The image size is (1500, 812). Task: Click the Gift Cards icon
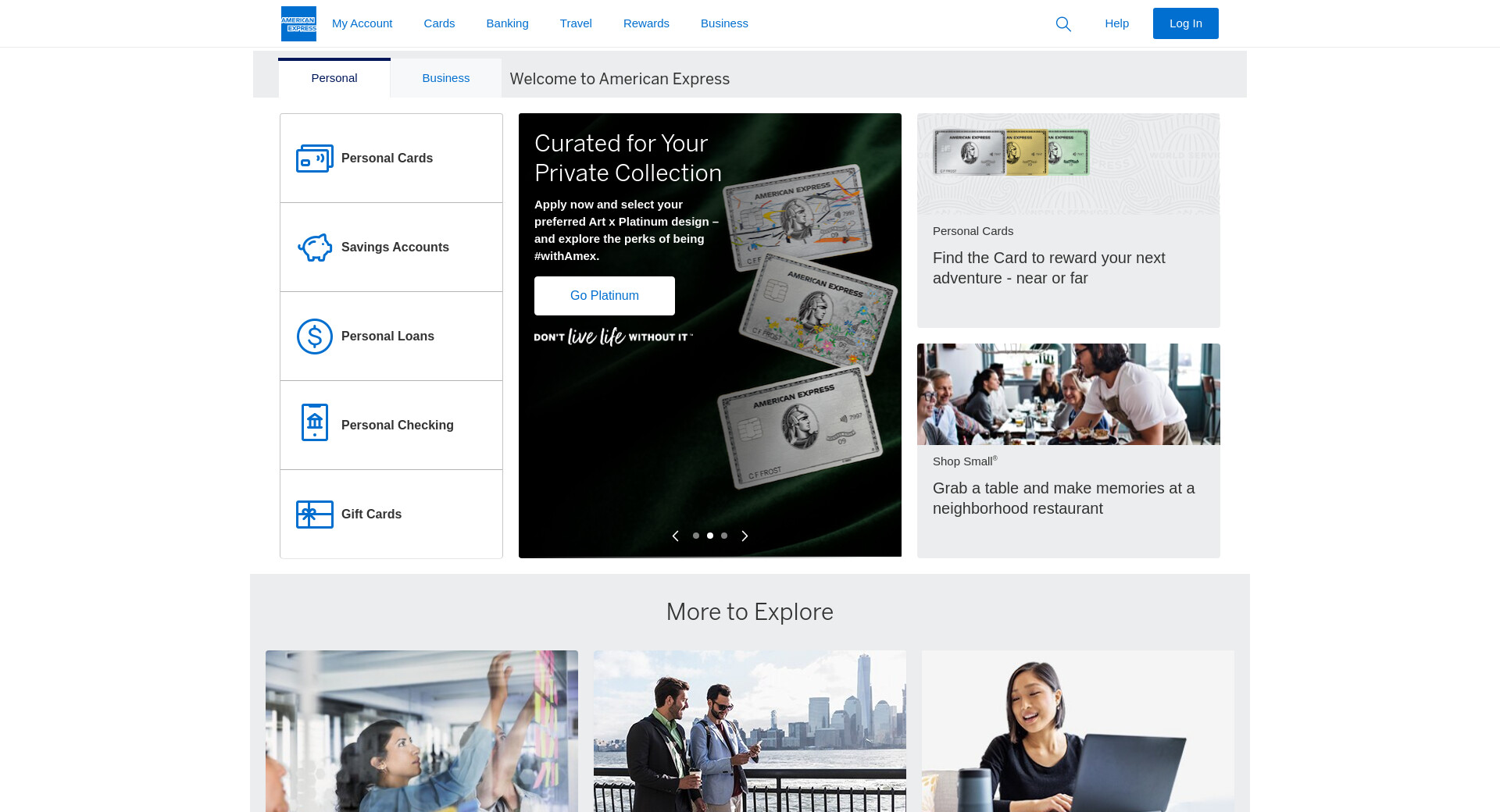[314, 515]
